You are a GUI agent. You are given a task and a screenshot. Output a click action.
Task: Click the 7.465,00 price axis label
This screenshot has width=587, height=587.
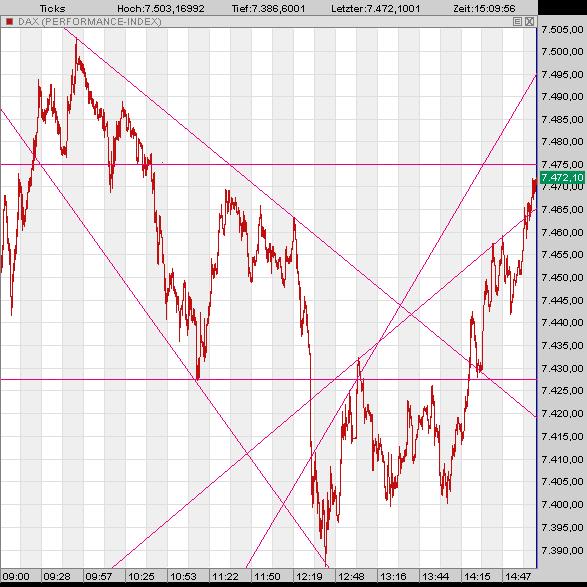[x=562, y=210]
